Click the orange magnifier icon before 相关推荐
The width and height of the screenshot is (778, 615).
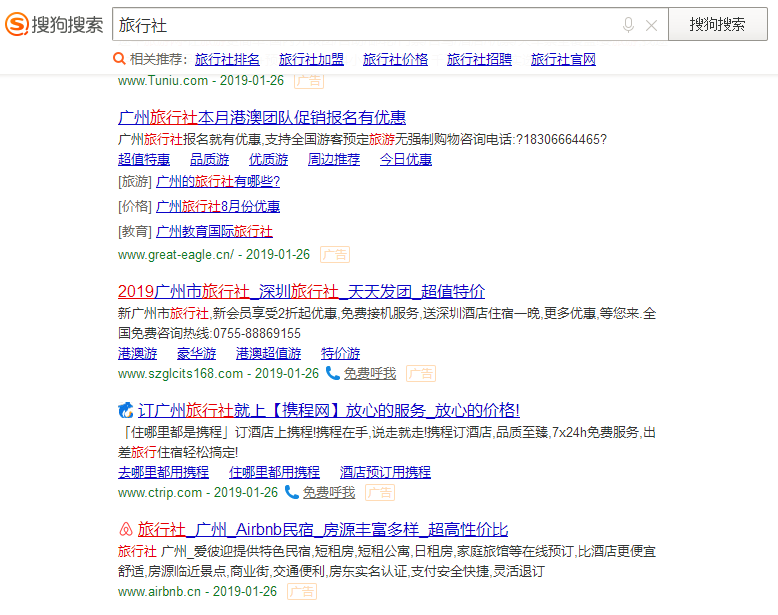click(x=119, y=60)
